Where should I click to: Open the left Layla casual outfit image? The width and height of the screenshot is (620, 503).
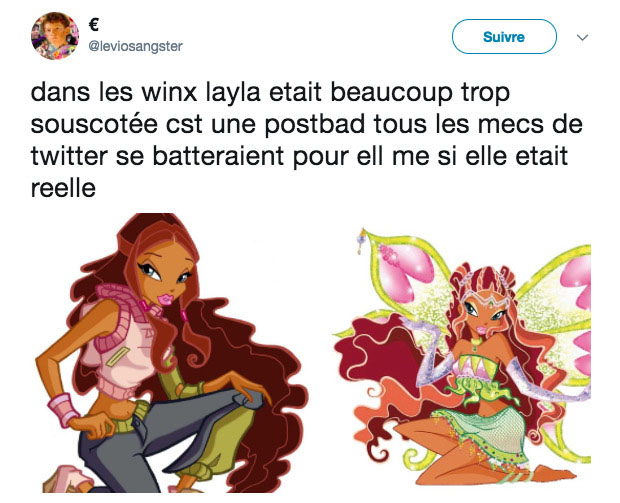tap(172, 353)
